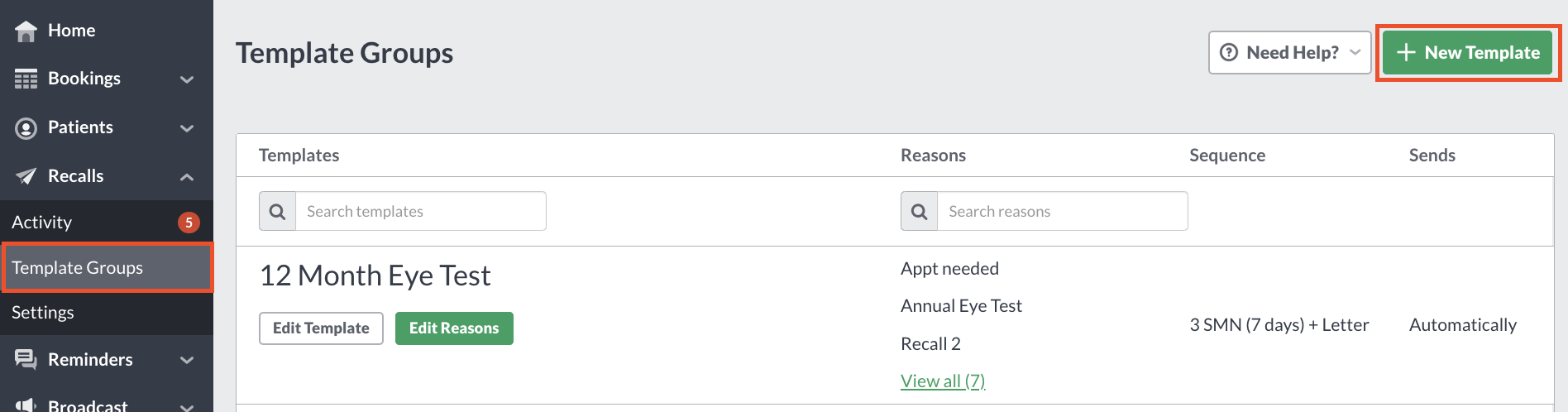Expand the Patients menu chevron
Screen dimensions: 1568x412
tap(187, 128)
